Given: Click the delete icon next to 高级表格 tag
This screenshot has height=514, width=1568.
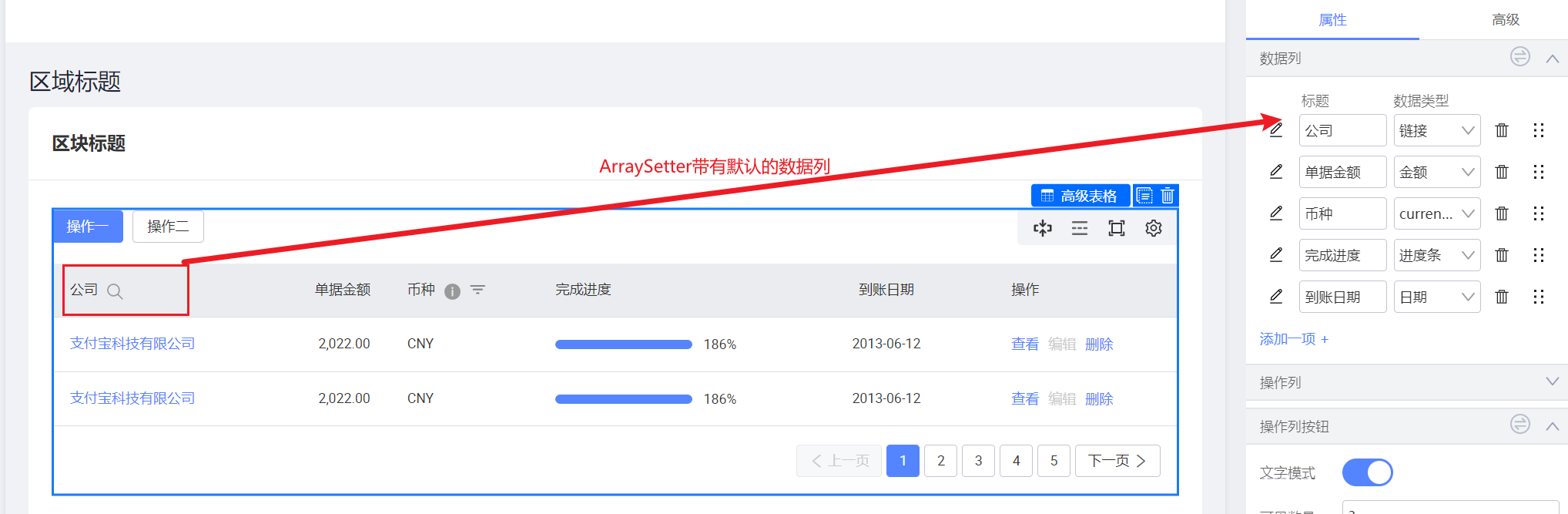Looking at the screenshot, I should tap(1168, 196).
